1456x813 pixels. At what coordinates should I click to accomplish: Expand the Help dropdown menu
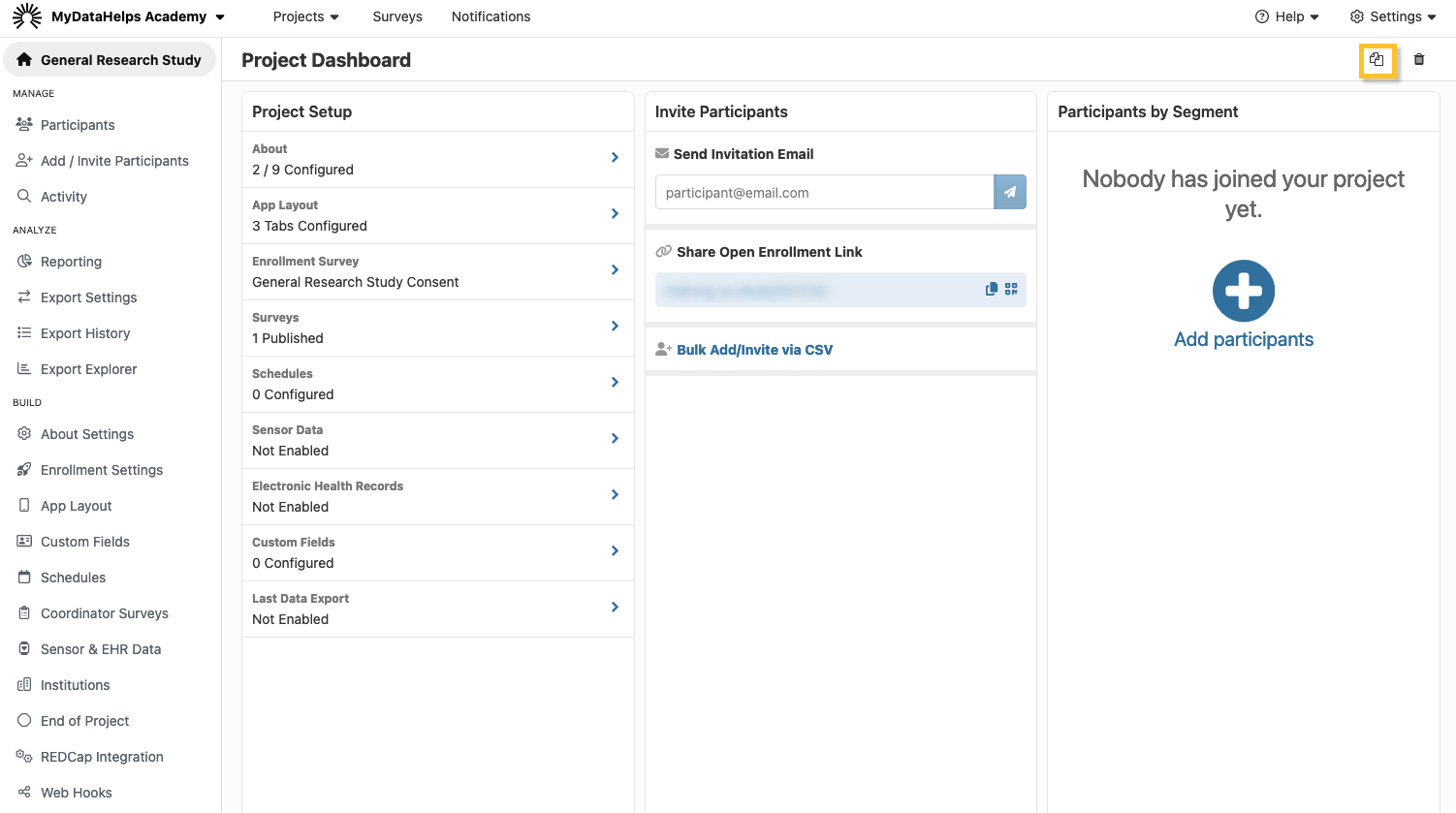click(x=1287, y=16)
